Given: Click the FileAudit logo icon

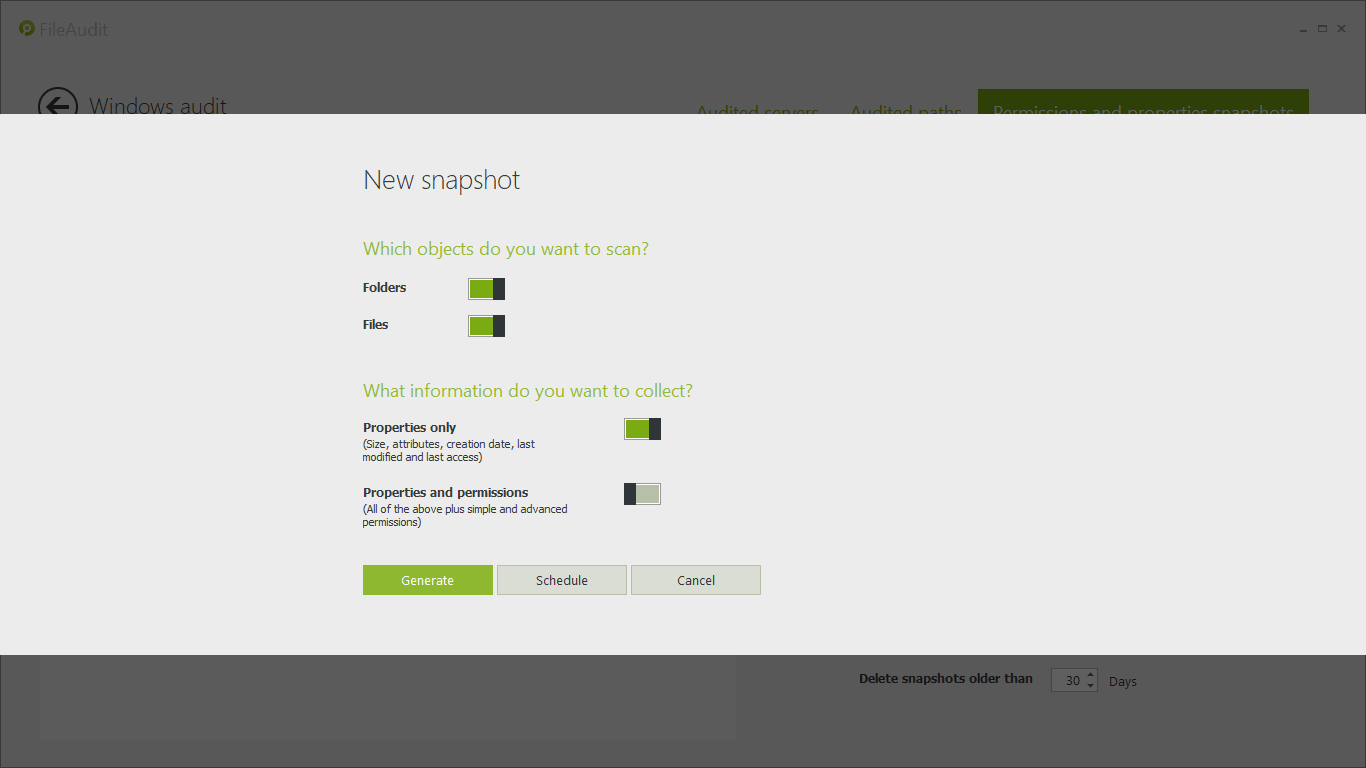Looking at the screenshot, I should (27, 29).
